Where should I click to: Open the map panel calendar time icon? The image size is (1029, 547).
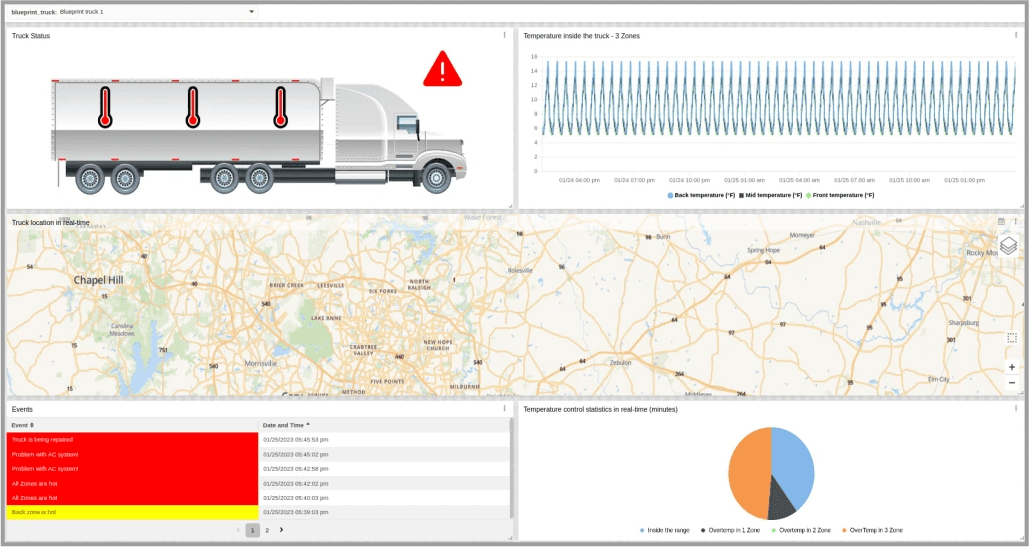1001,222
